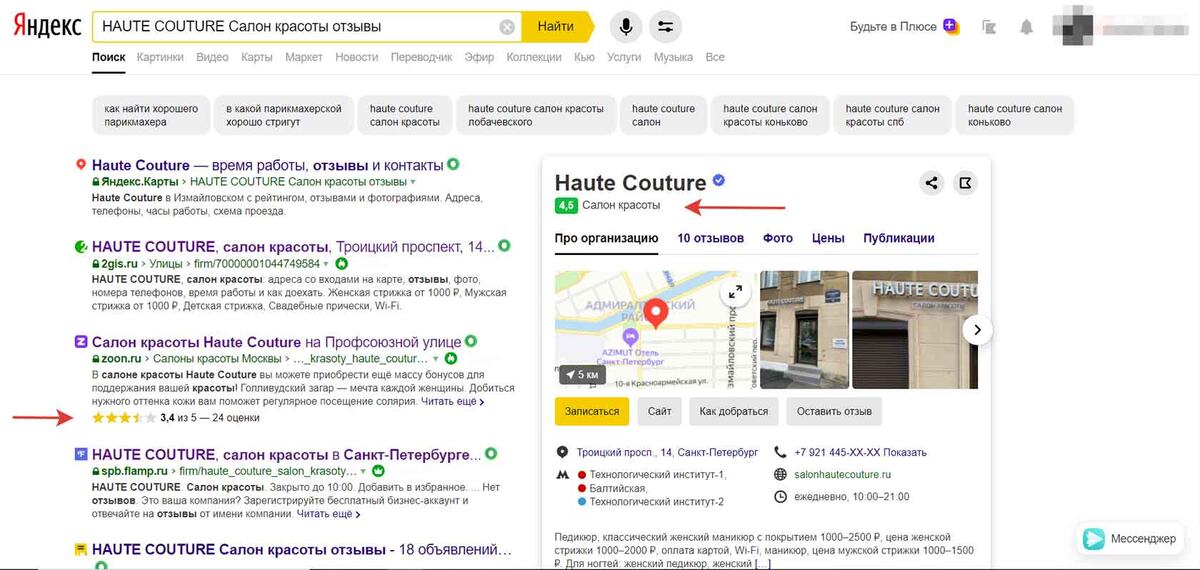Open the building entrance photo thumbnail
1200x570 pixels.
tap(804, 329)
